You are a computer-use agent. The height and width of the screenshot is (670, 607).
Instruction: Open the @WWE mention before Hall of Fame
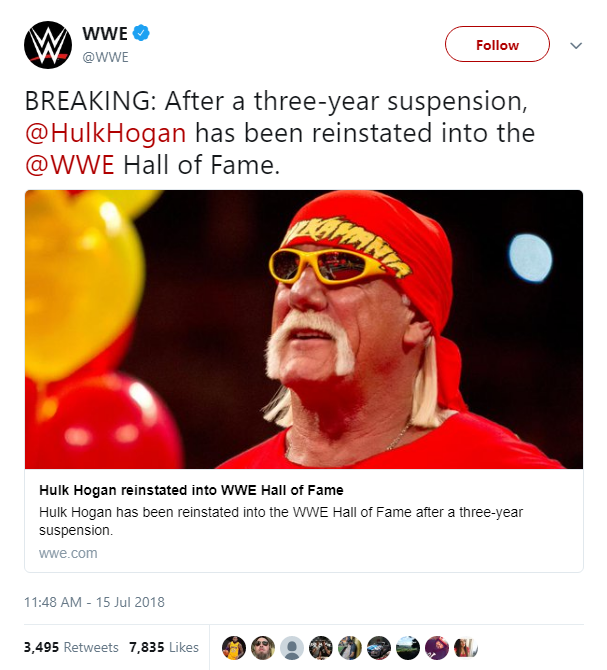click(70, 165)
